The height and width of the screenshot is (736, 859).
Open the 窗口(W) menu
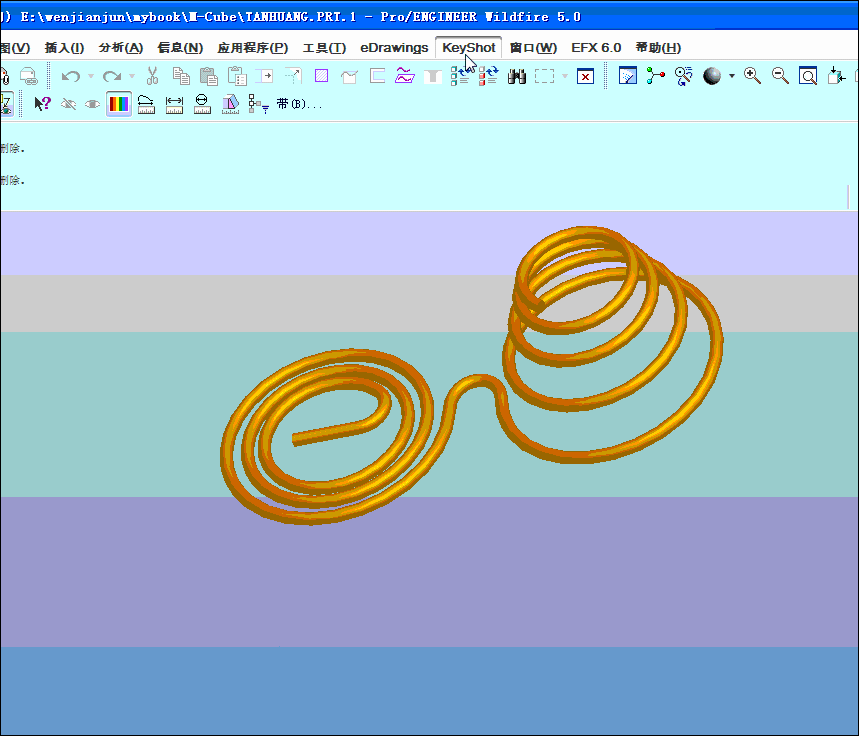[x=533, y=48]
